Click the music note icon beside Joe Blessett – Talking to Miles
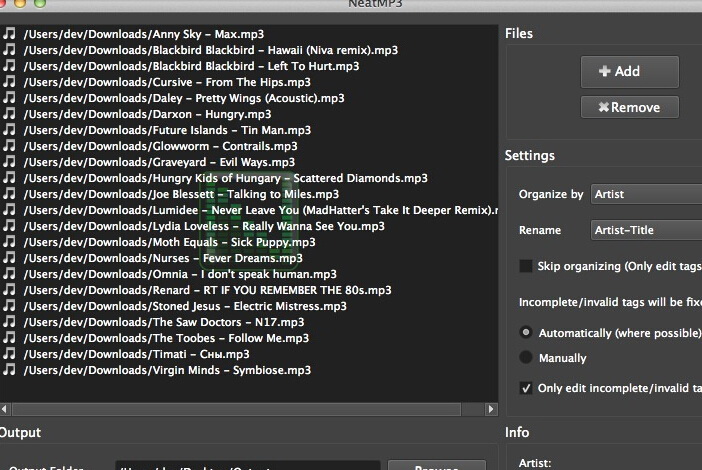Viewport: 702px width, 470px height. [x=9, y=194]
